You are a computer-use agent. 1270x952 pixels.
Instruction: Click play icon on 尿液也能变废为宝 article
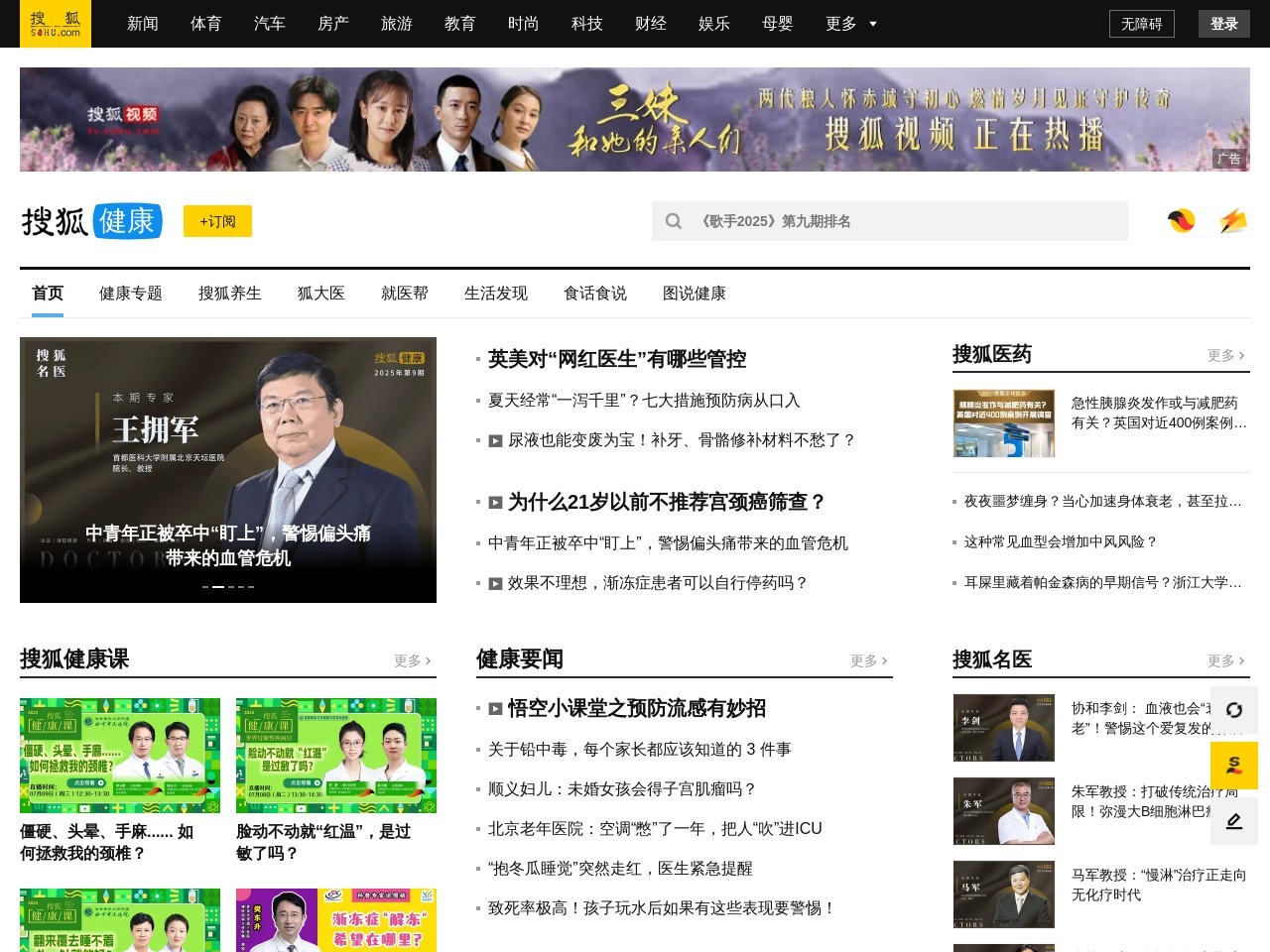(495, 440)
